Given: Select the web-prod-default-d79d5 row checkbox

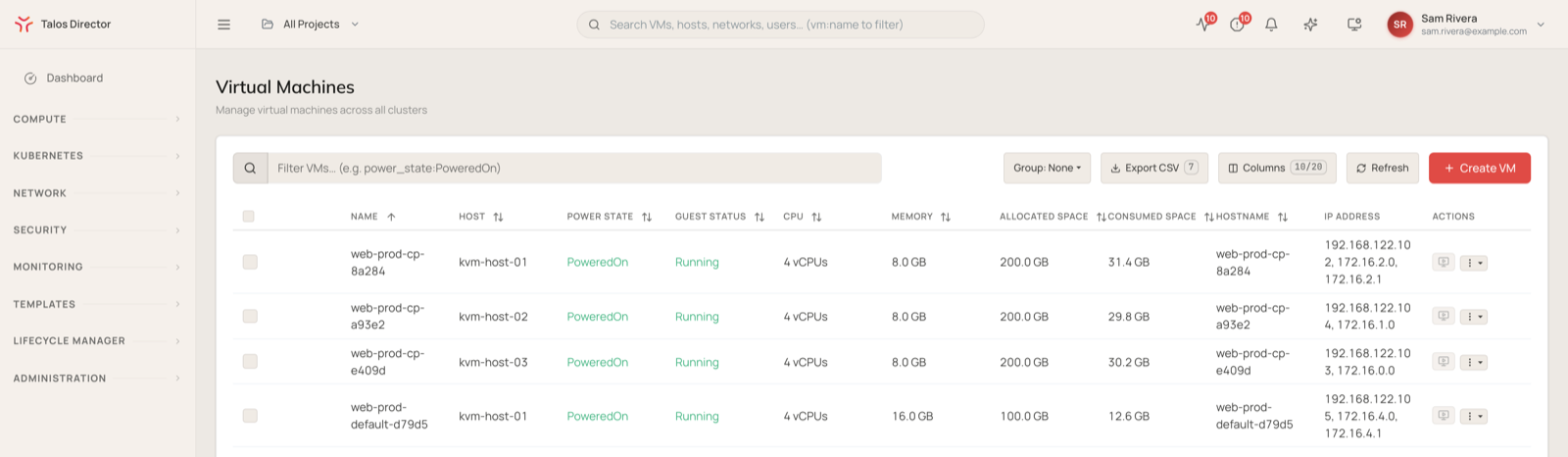Looking at the screenshot, I should tap(250, 416).
